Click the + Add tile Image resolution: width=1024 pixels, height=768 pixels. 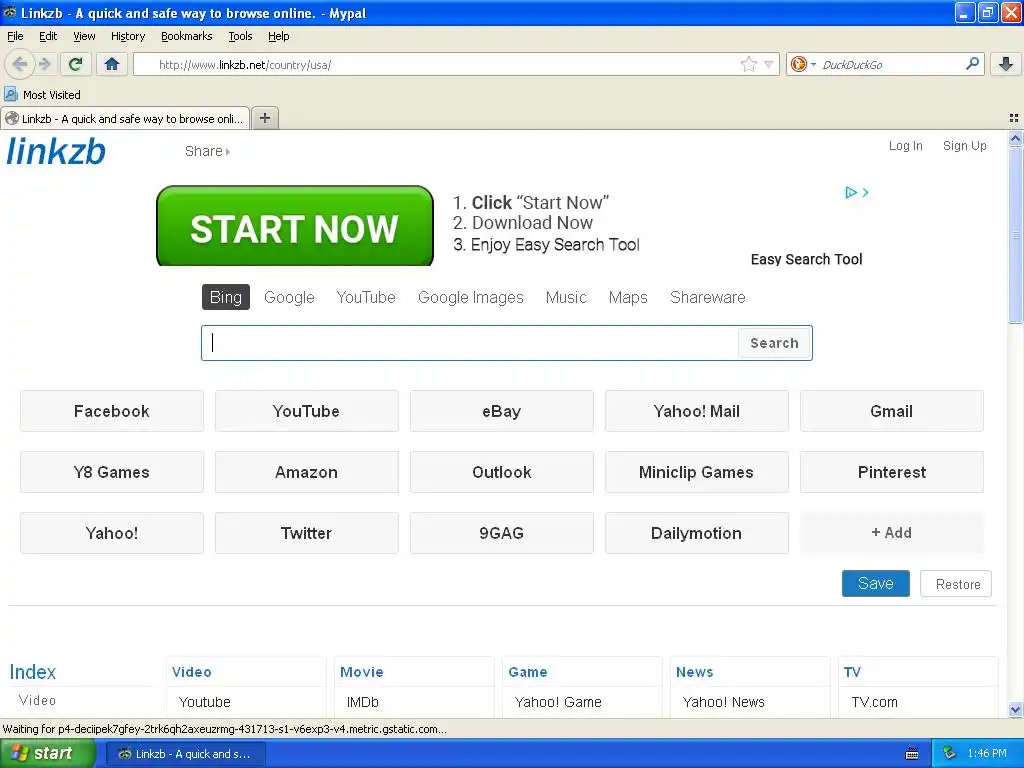tap(891, 533)
